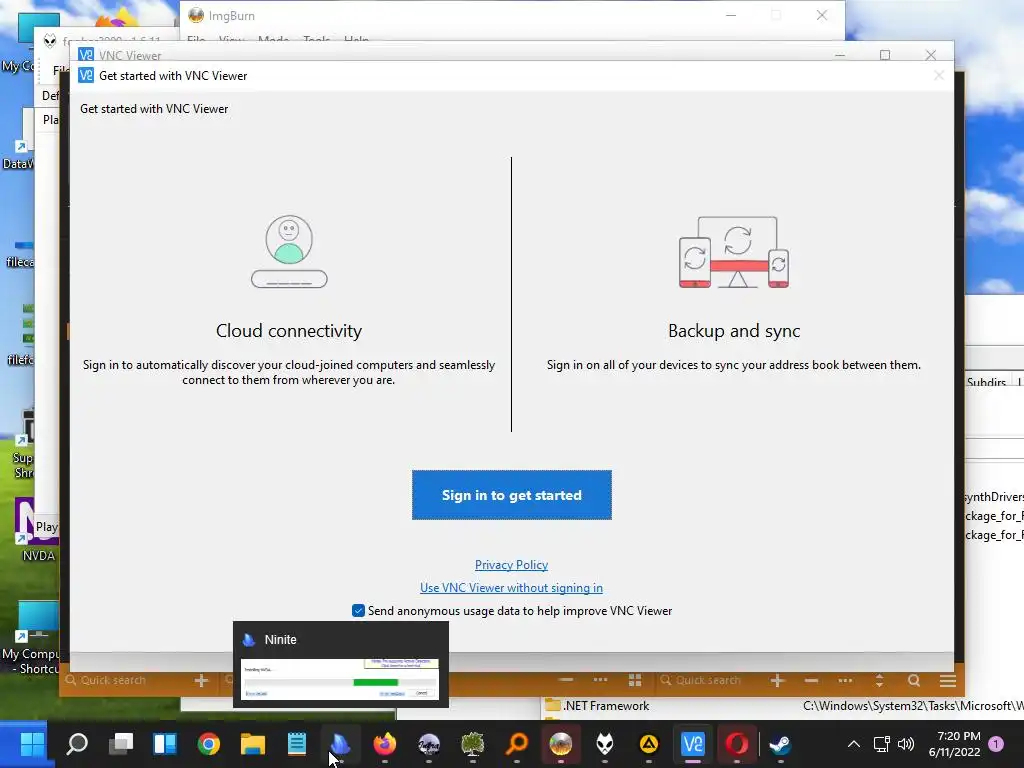This screenshot has width=1024, height=768.
Task: Select the My Computer - Shortcut desktop icon
Action: point(30,638)
